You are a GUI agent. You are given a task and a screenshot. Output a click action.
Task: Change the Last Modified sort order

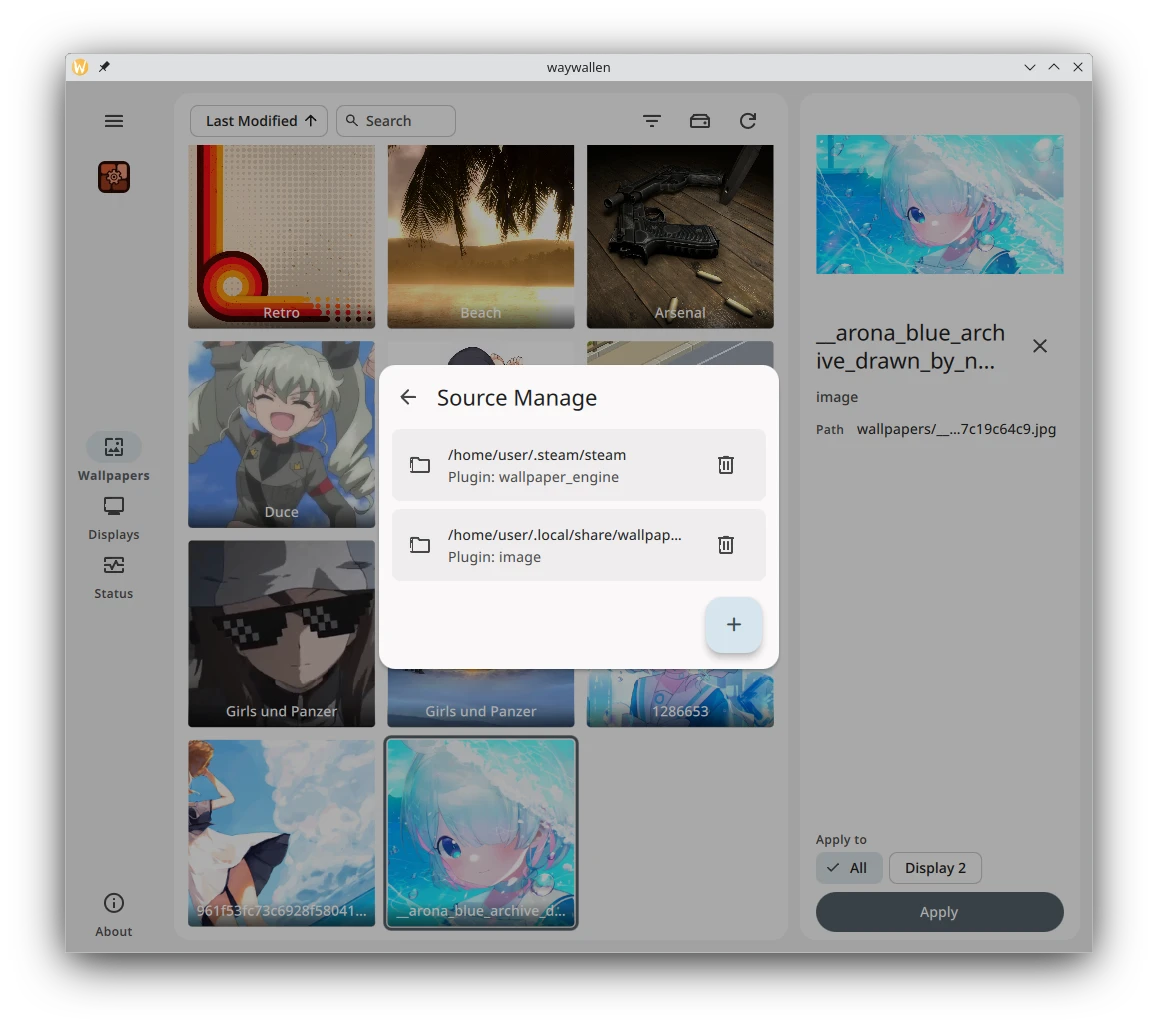click(258, 121)
